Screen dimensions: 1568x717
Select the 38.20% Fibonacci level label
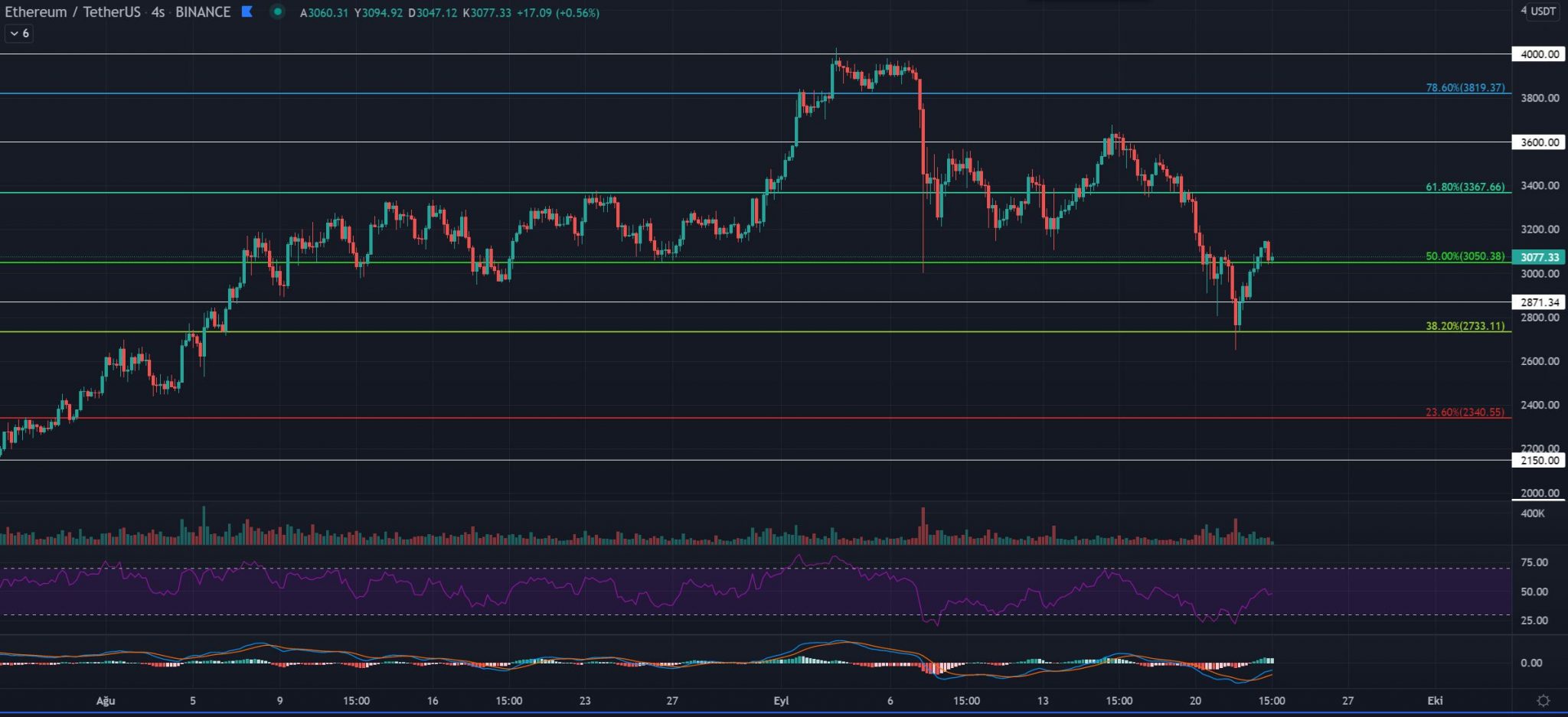[x=1465, y=326]
